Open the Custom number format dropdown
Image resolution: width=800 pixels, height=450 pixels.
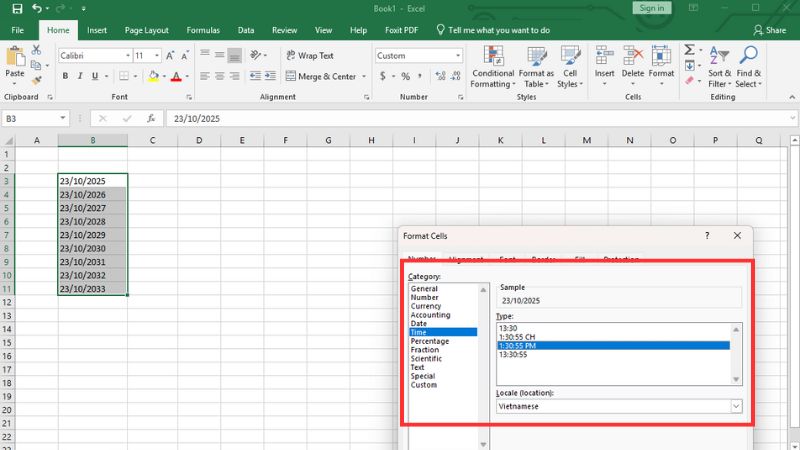click(x=457, y=56)
